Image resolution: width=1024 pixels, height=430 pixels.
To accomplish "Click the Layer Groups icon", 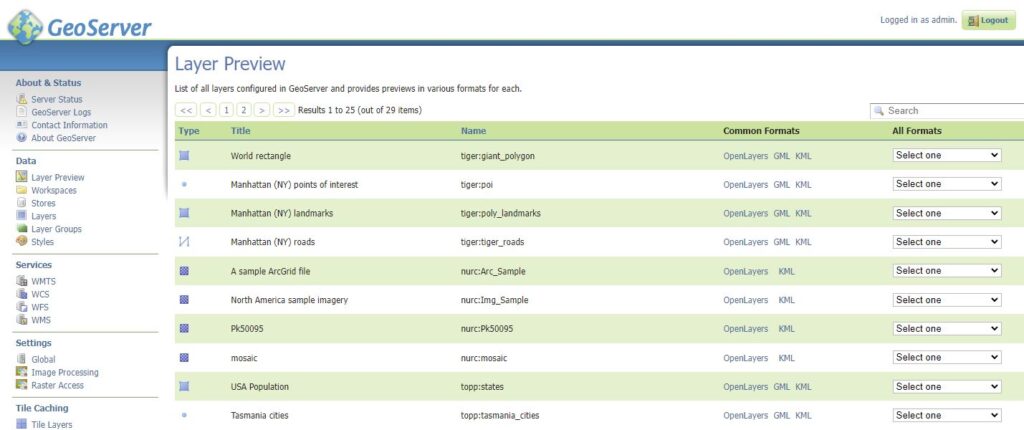I will coord(22,229).
